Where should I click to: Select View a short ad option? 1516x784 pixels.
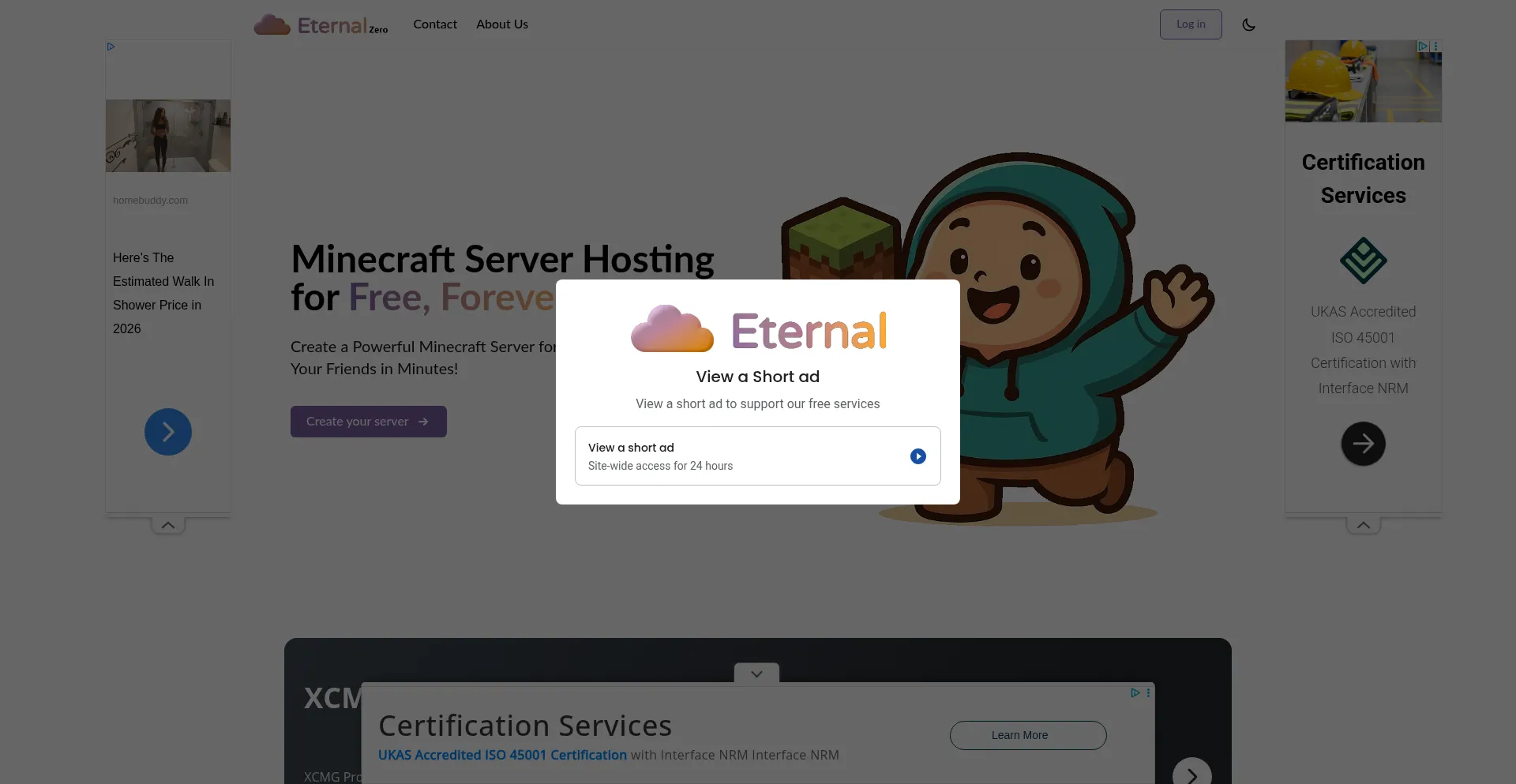pos(758,456)
